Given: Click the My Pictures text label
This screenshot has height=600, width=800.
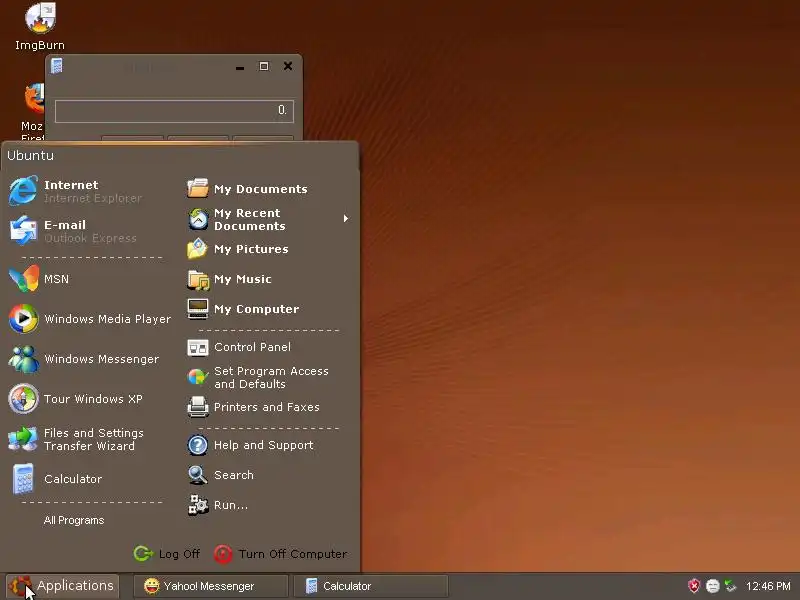Looking at the screenshot, I should pos(251,249).
